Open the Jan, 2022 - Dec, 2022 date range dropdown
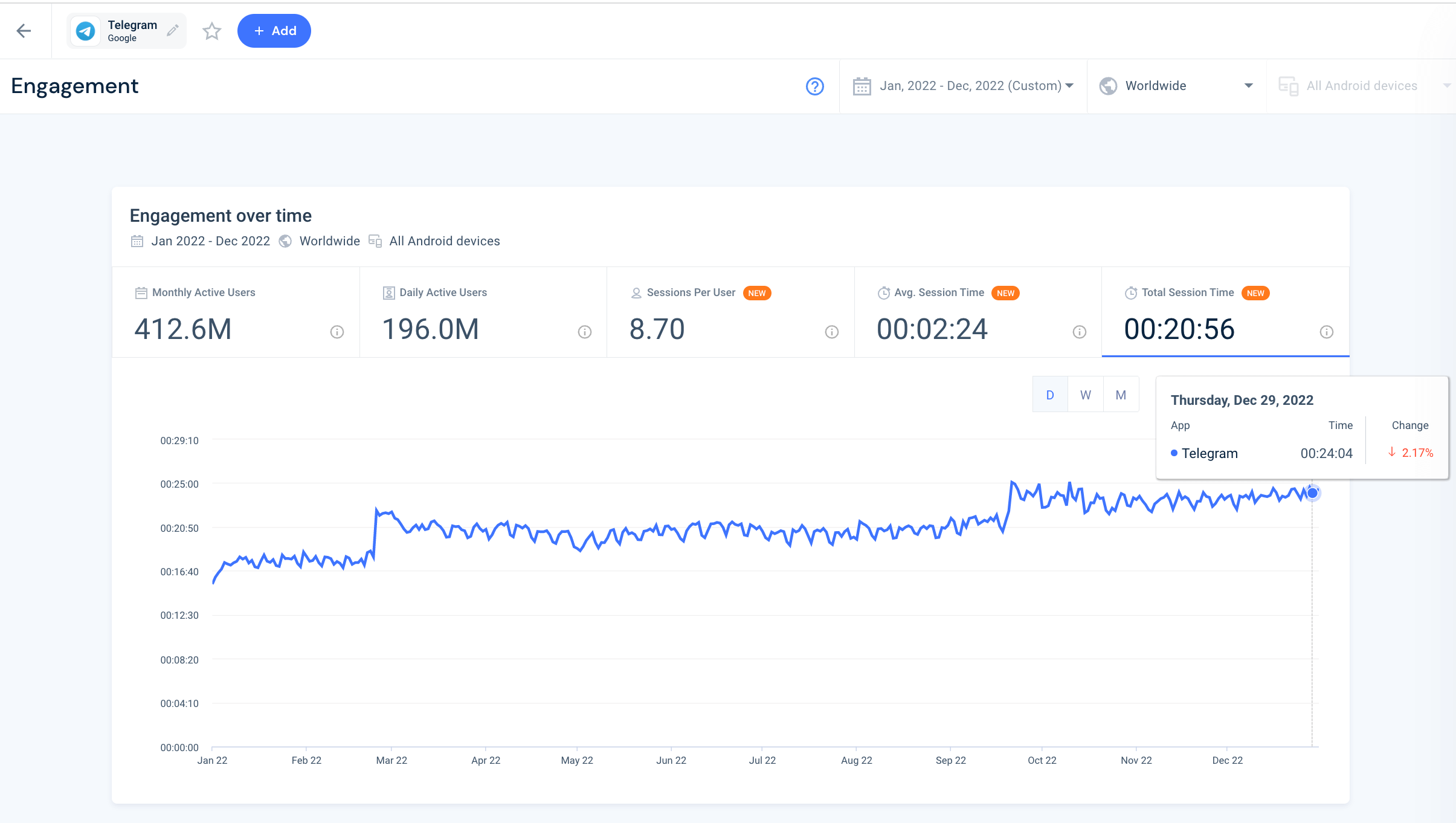The width and height of the screenshot is (1456, 823). point(964,86)
